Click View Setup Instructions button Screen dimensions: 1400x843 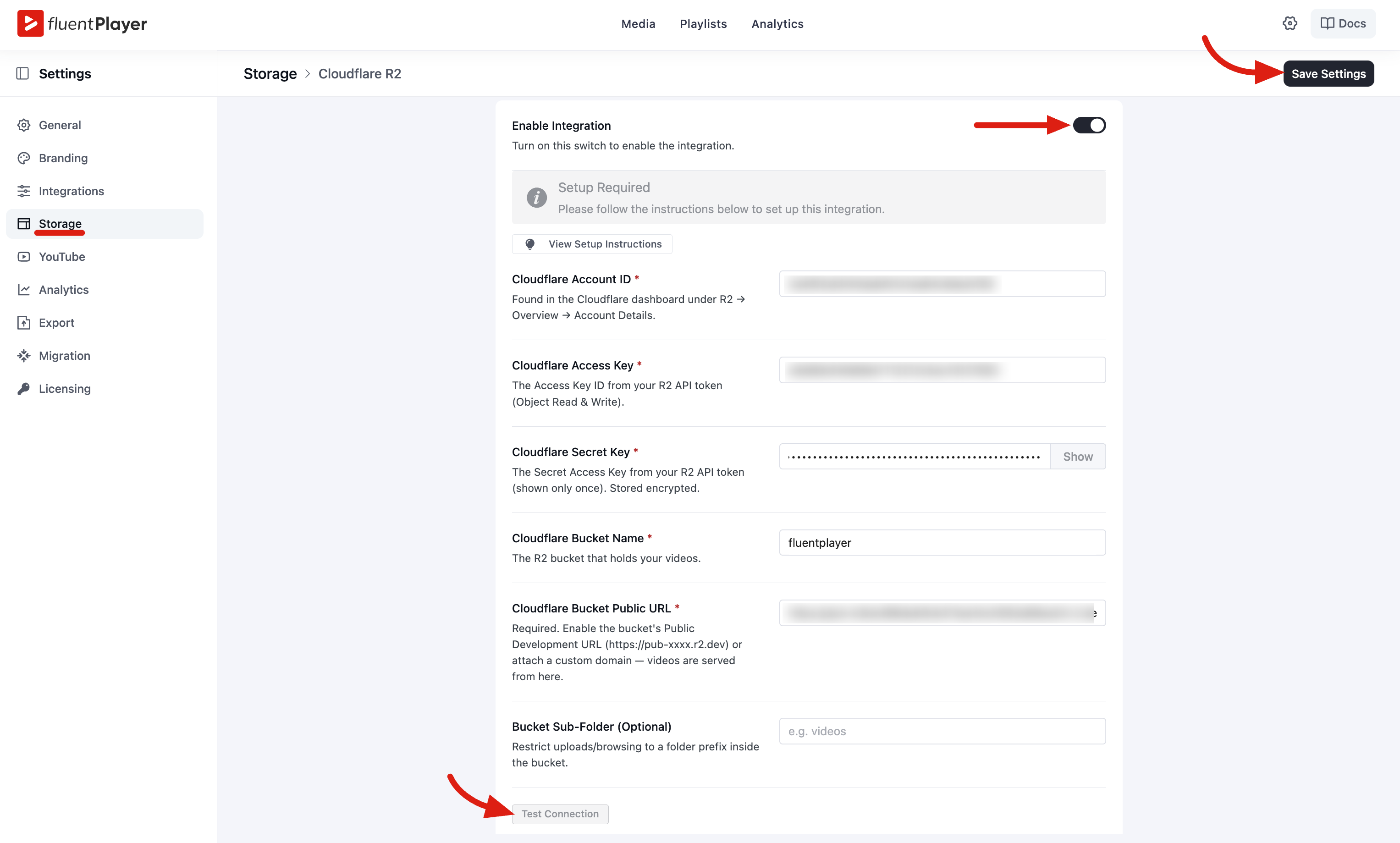point(592,244)
